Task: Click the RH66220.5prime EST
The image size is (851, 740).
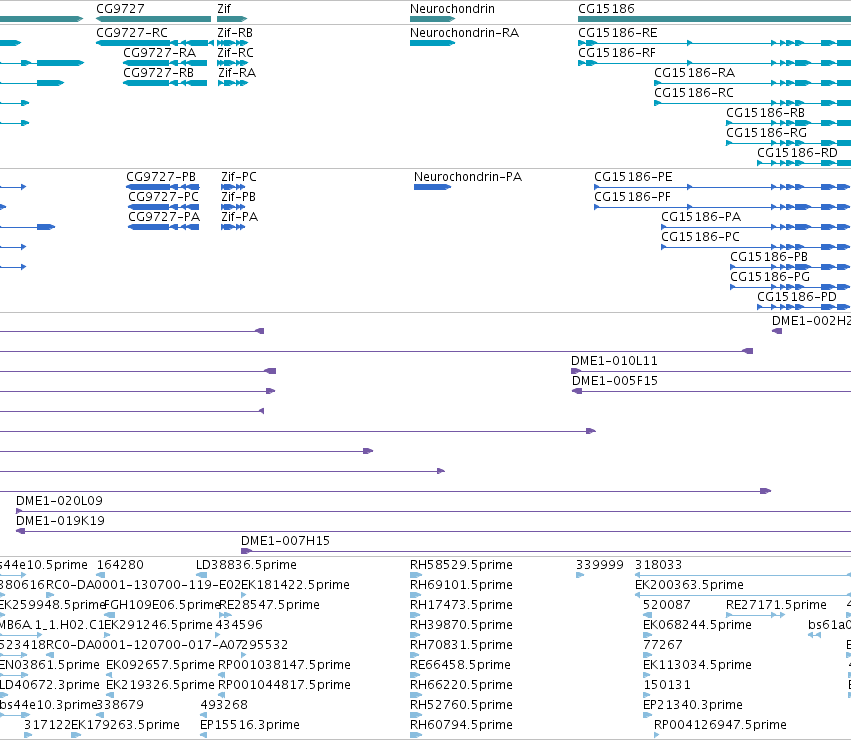Action: tap(461, 686)
